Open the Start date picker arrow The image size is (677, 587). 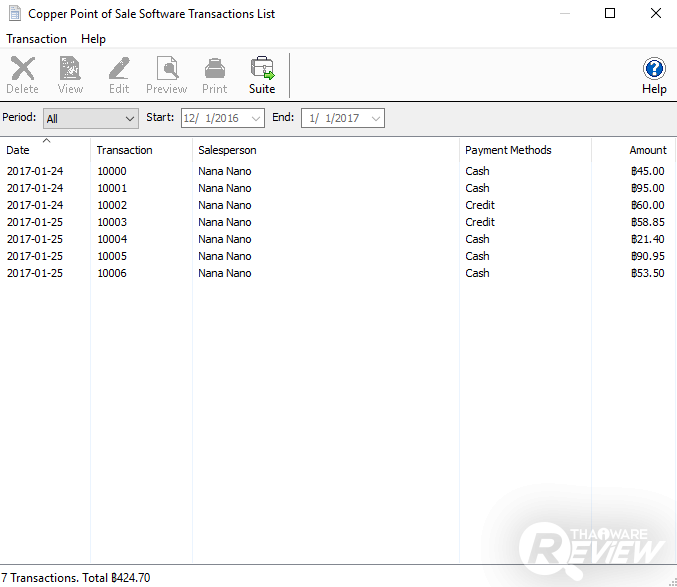point(256,118)
